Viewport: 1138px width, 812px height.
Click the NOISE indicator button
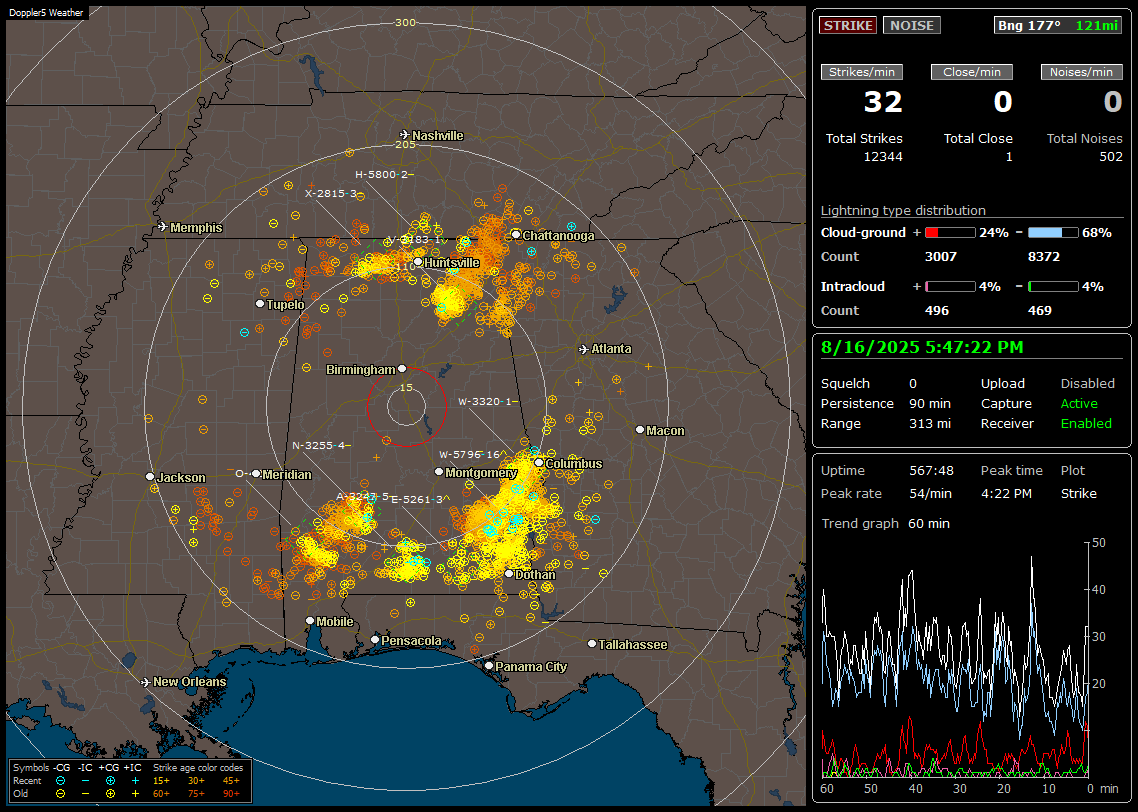[912, 25]
